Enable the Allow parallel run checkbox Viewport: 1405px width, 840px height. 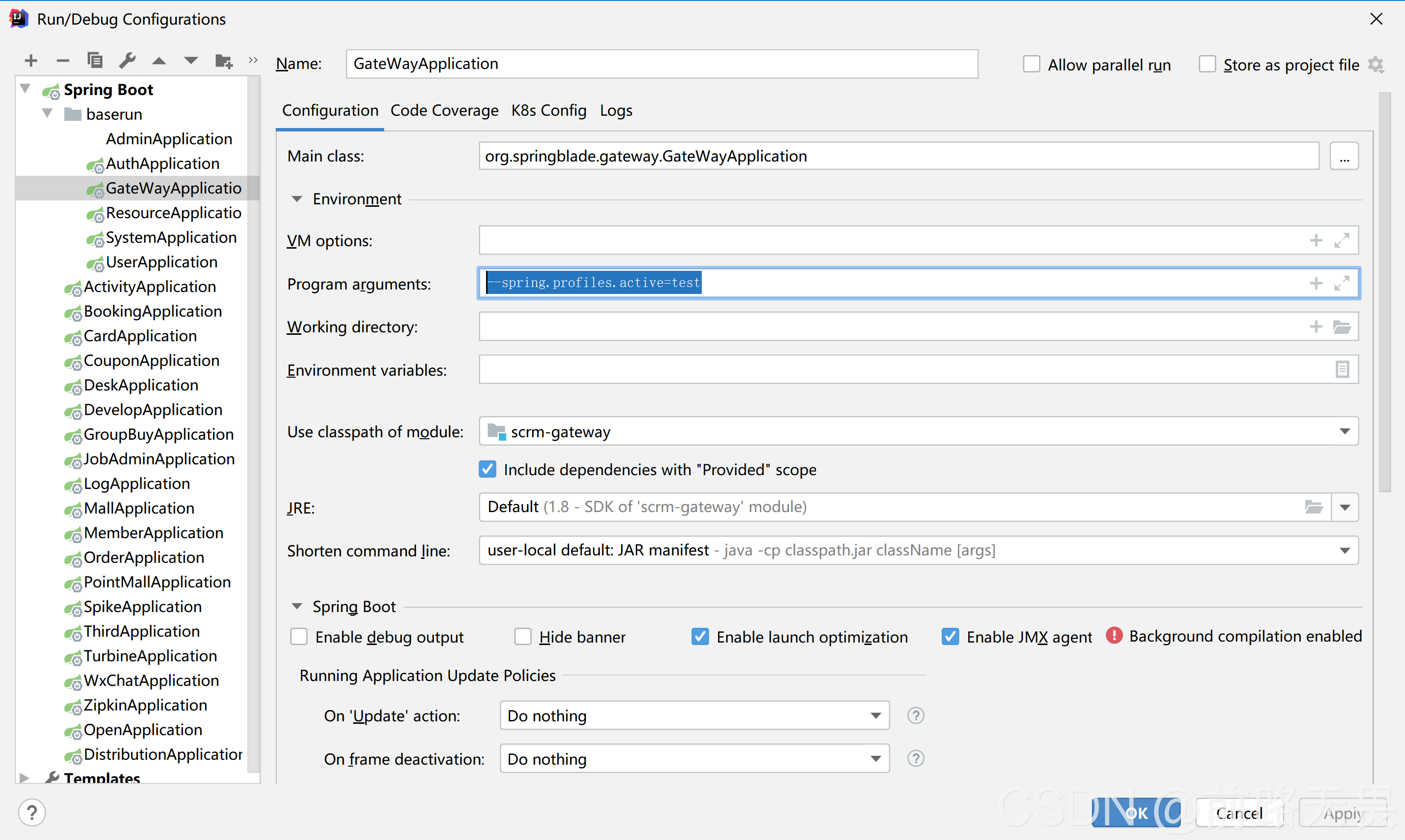coord(1031,65)
